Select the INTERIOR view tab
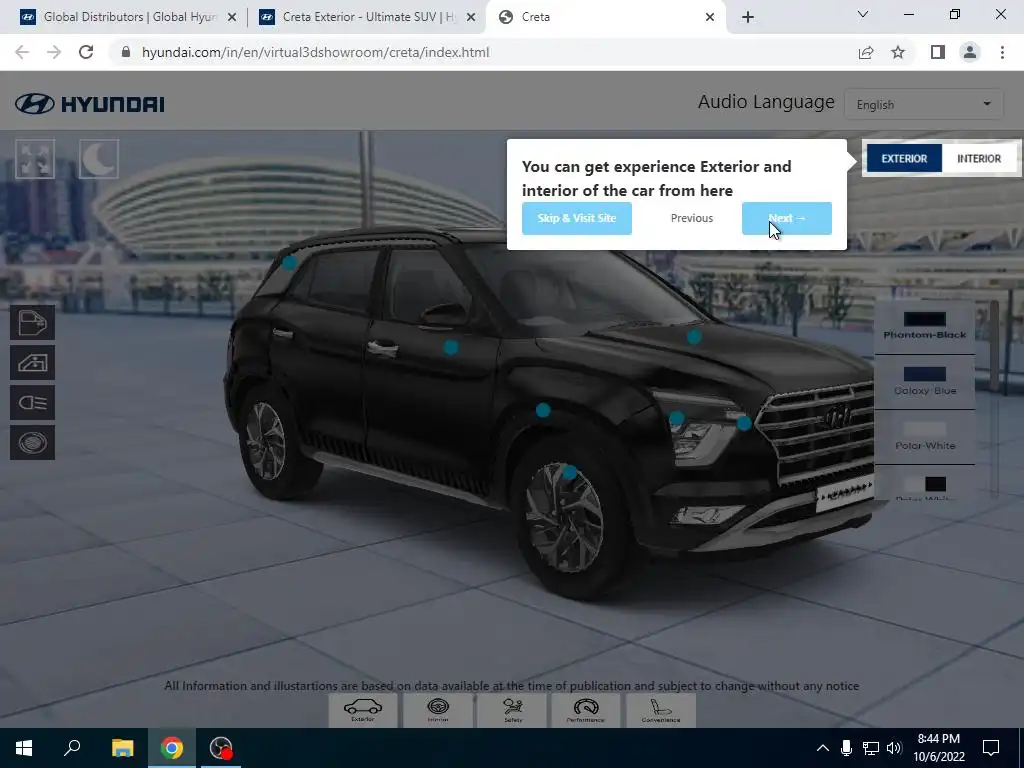Screen dimensions: 1024x768 tap(978, 159)
